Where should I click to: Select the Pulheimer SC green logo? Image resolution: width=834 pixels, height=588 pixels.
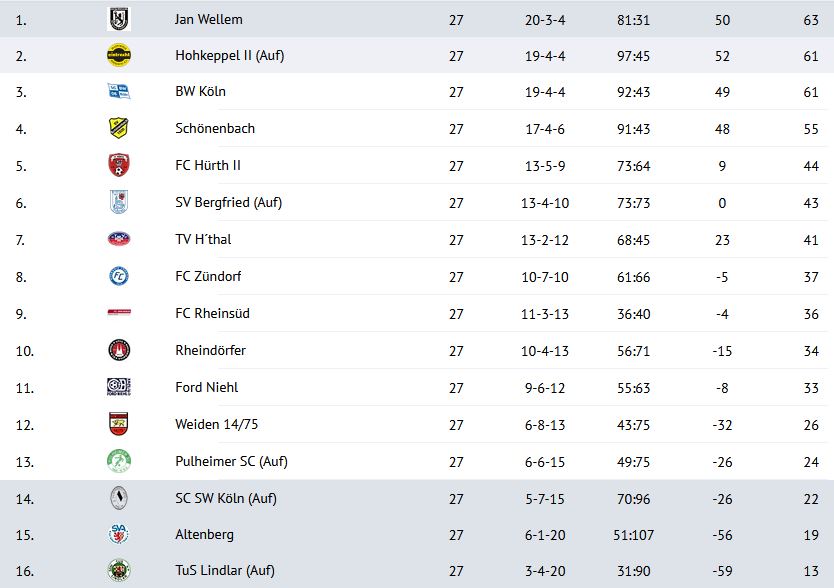119,461
